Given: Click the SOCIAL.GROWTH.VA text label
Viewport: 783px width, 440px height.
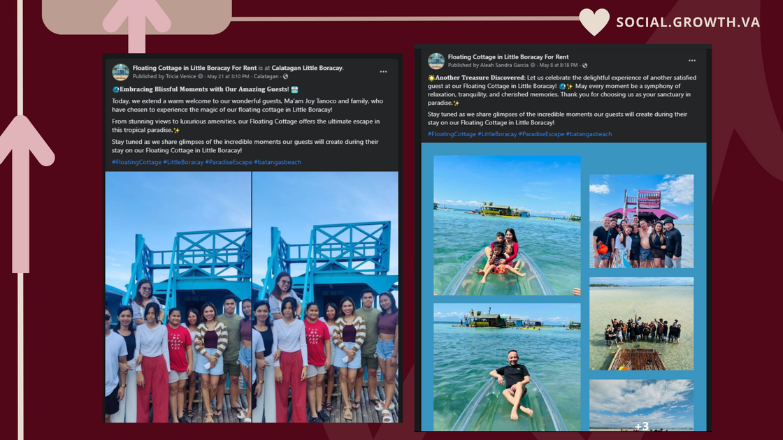Looking at the screenshot, I should 688,22.
